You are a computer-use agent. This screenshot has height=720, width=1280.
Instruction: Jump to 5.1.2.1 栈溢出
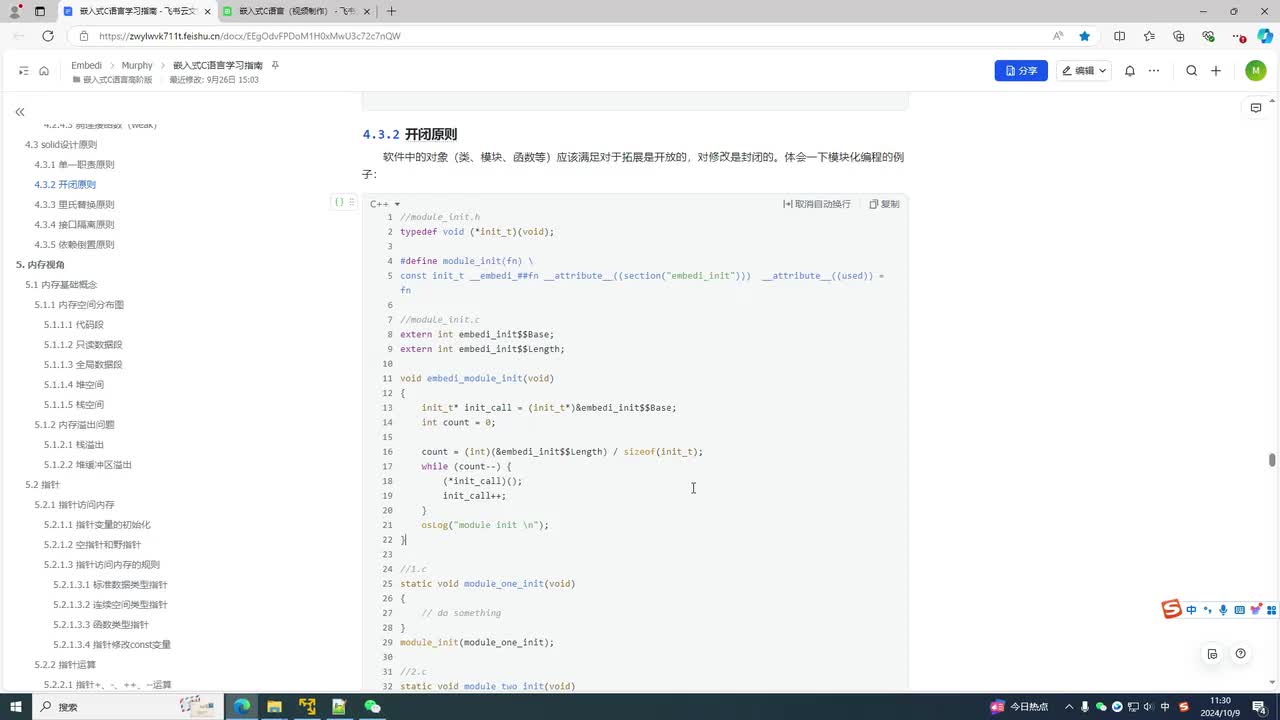74,444
